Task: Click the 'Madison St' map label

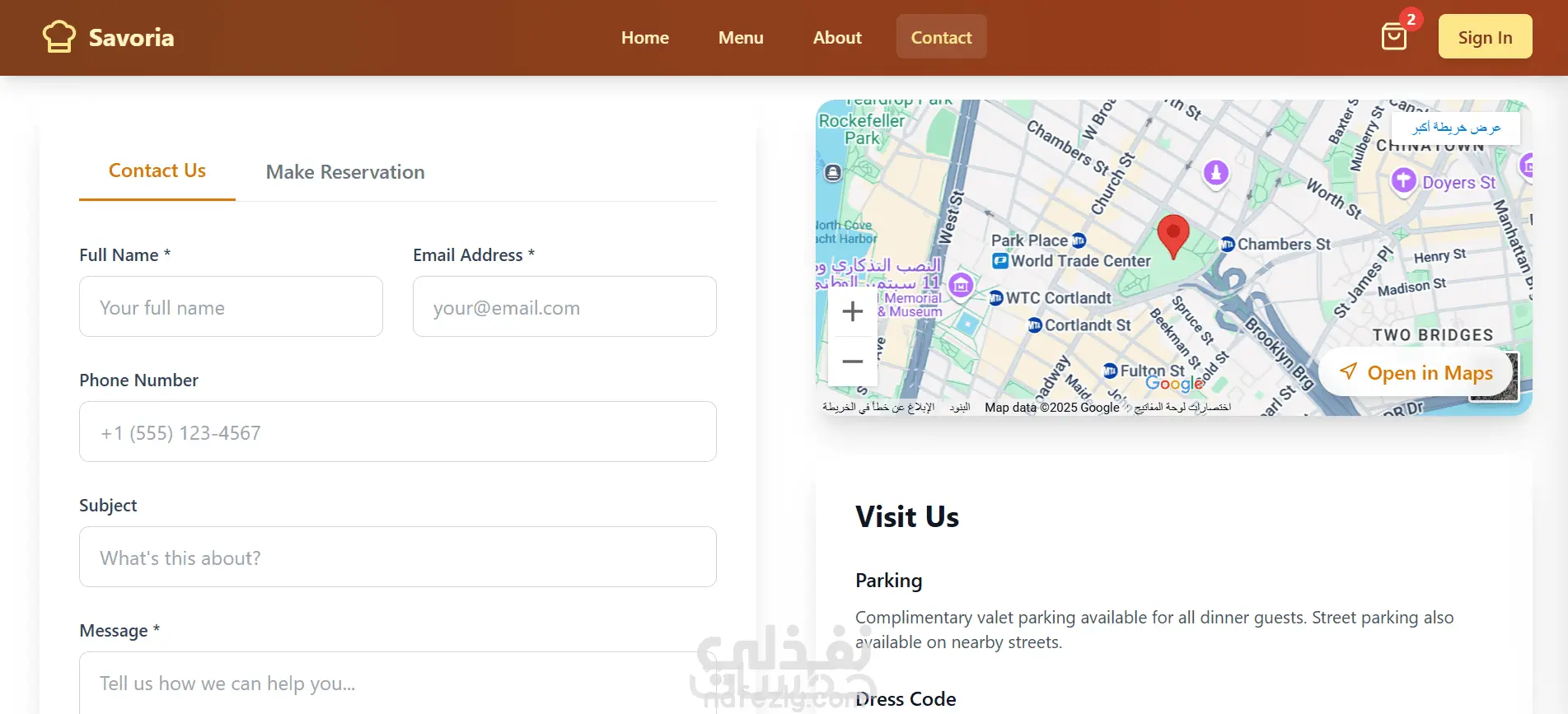Action: pyautogui.click(x=1411, y=287)
